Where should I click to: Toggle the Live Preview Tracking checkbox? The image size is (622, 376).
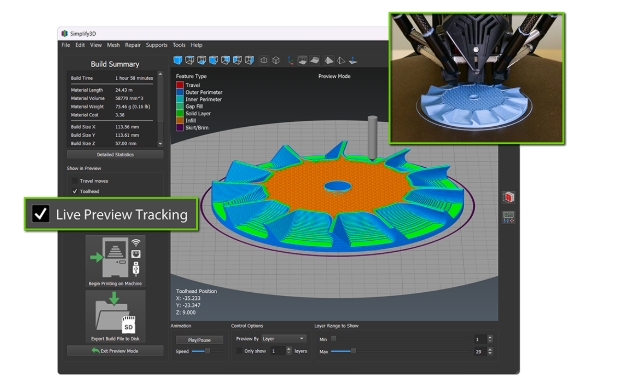click(40, 214)
